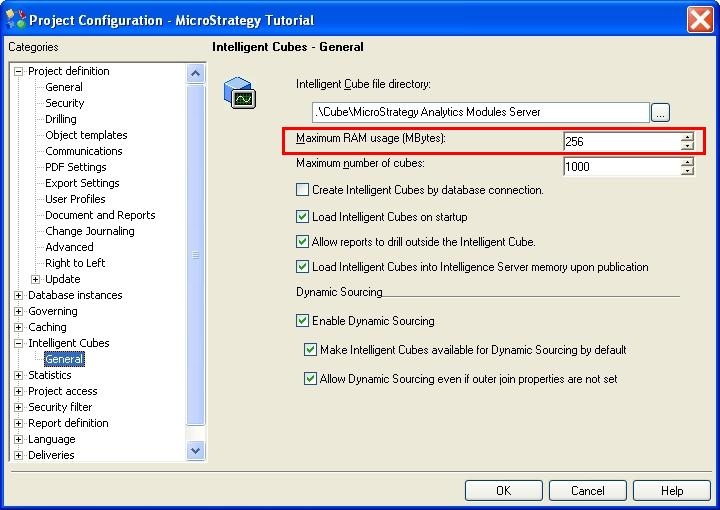The width and height of the screenshot is (720, 510).
Task: Click the browse ellipsis button for cube directory
Action: (660, 112)
